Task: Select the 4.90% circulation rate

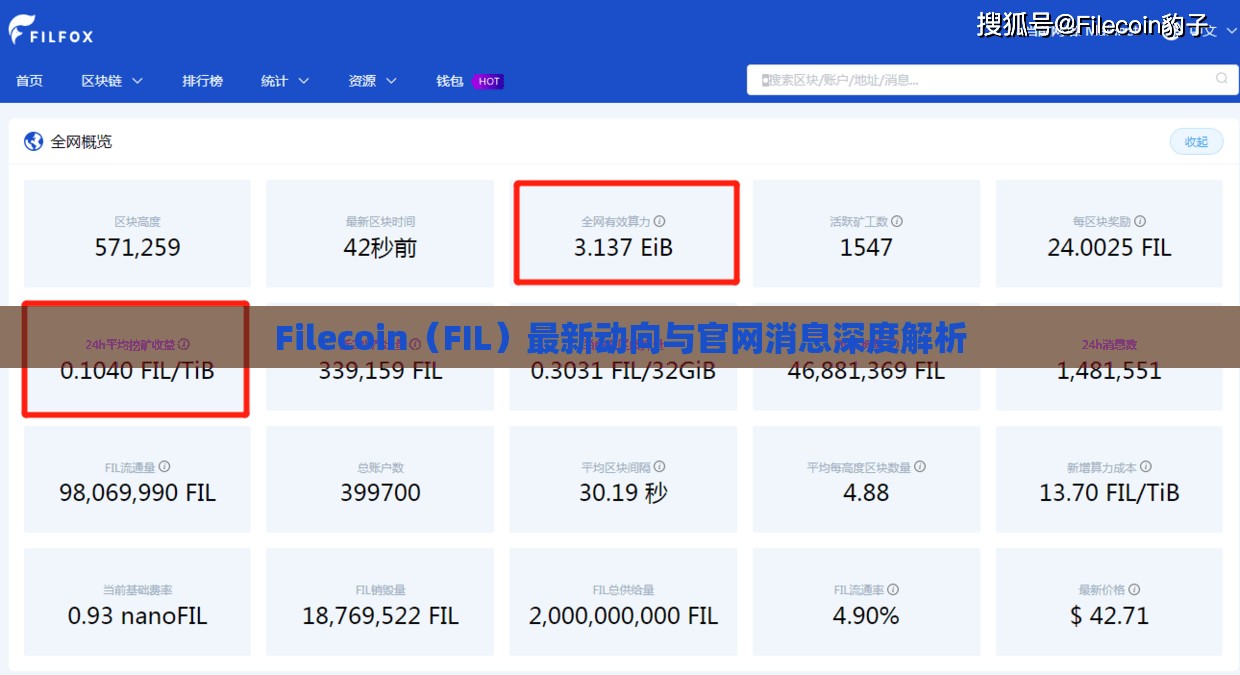Action: [x=866, y=616]
